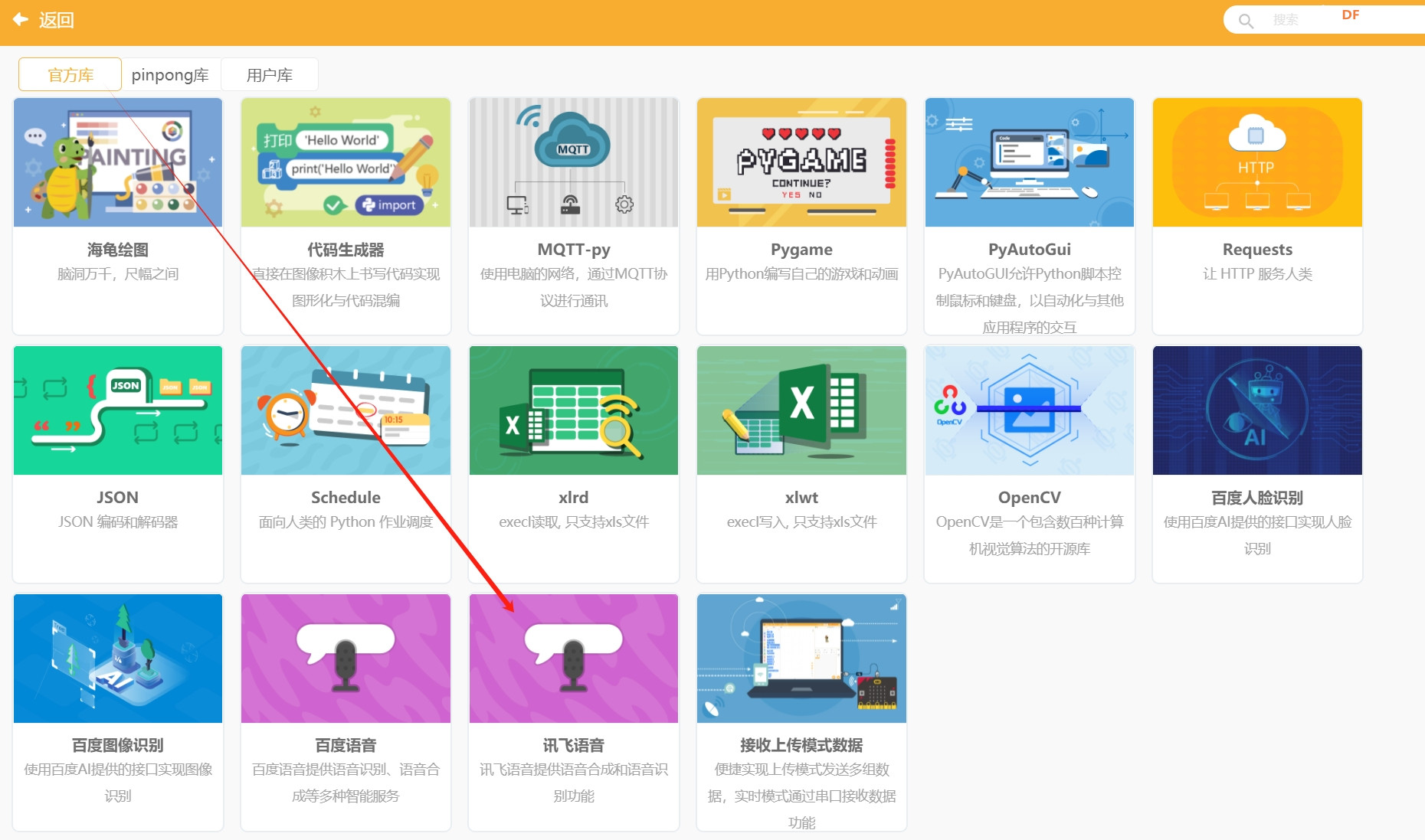Open the JSON library image
Screen dimensions: 1425x840
click(x=118, y=410)
